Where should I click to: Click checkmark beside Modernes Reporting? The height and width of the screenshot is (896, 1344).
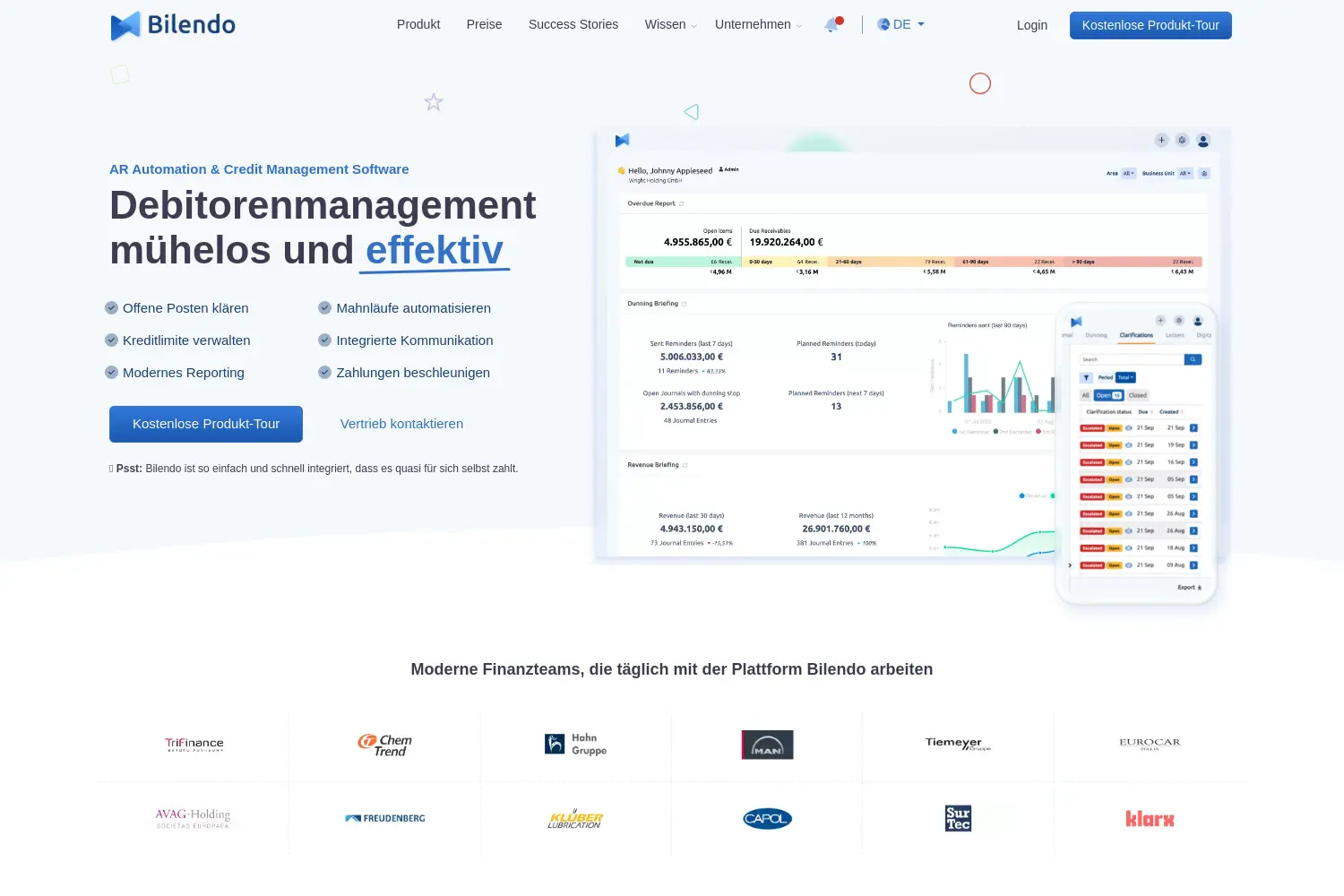pyautogui.click(x=111, y=373)
